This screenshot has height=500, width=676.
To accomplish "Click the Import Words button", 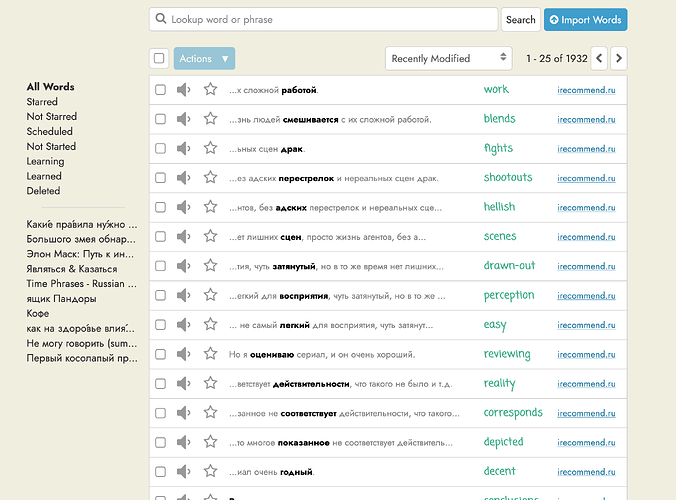I will coord(585,19).
